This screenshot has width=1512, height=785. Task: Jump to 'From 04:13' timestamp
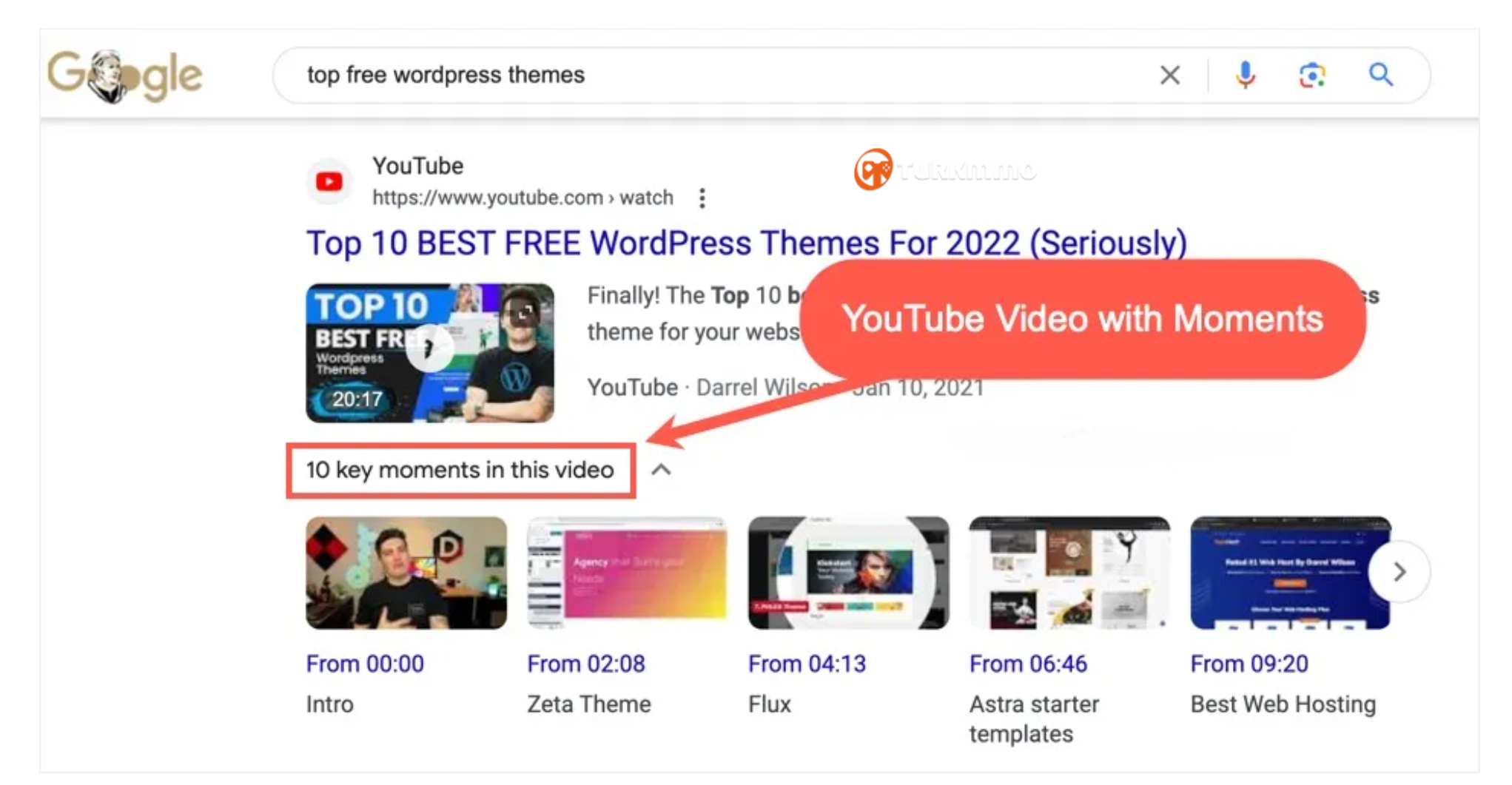tap(807, 664)
